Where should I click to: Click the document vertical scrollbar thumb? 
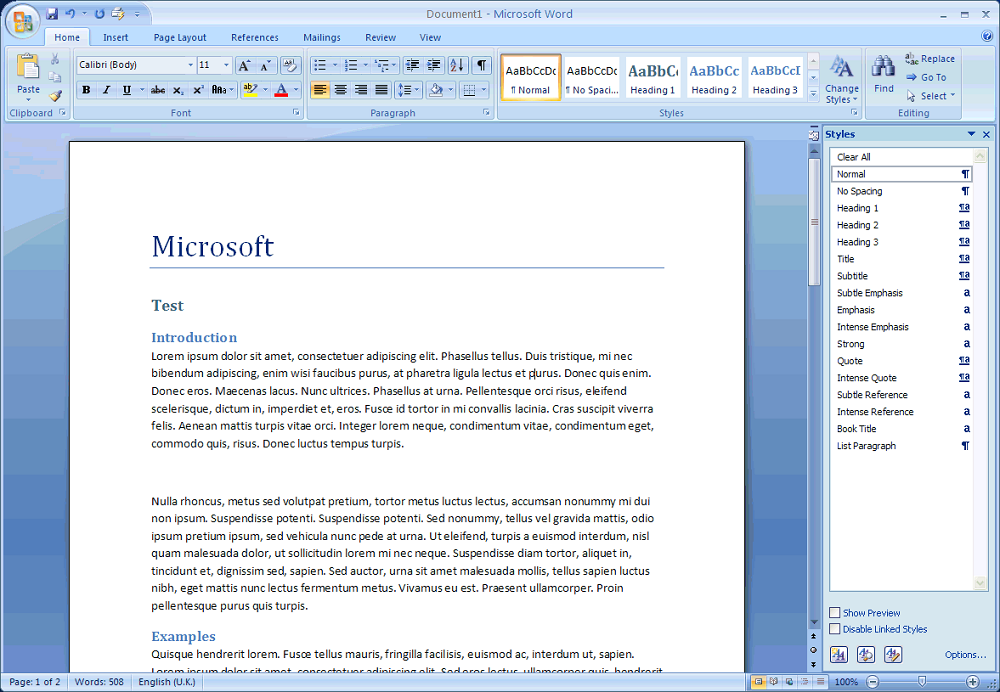pyautogui.click(x=814, y=221)
